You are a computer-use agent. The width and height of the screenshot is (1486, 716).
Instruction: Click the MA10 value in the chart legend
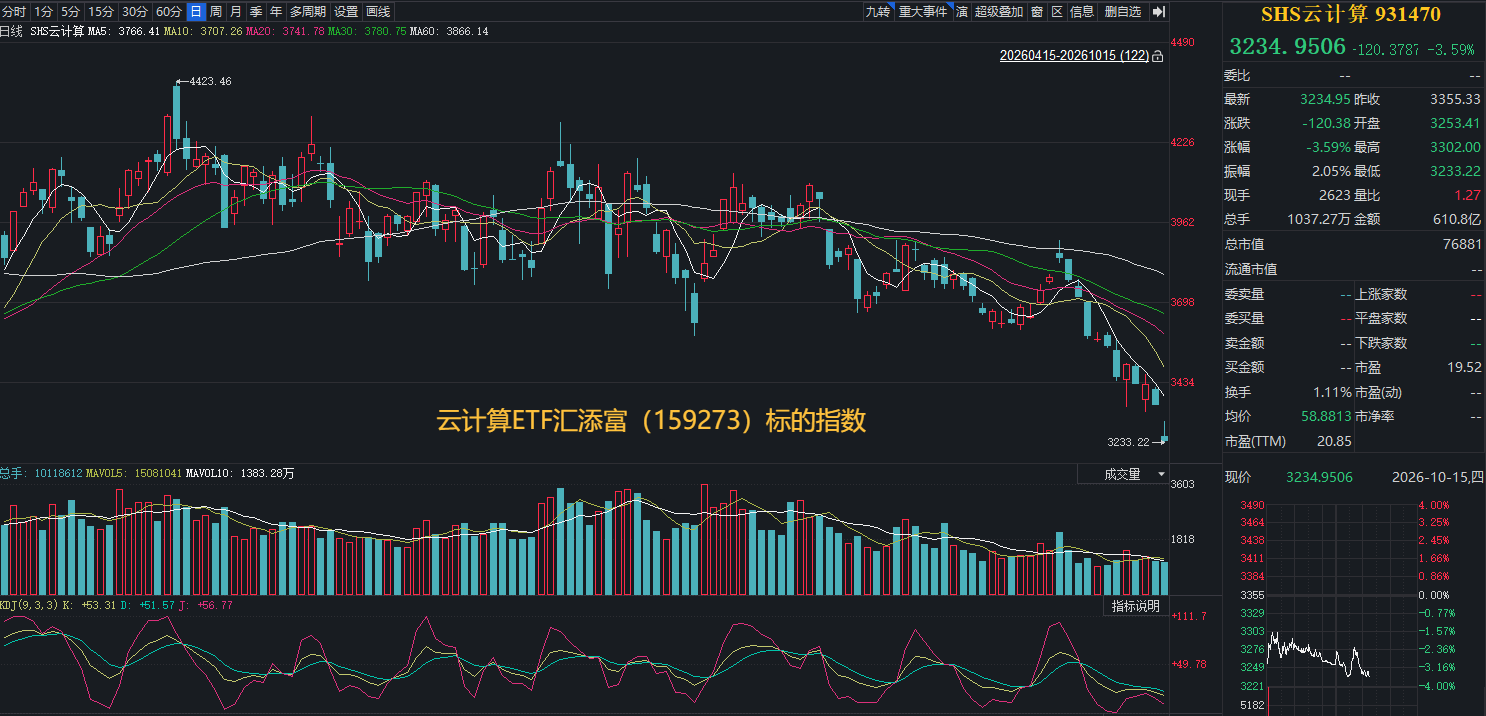203,32
